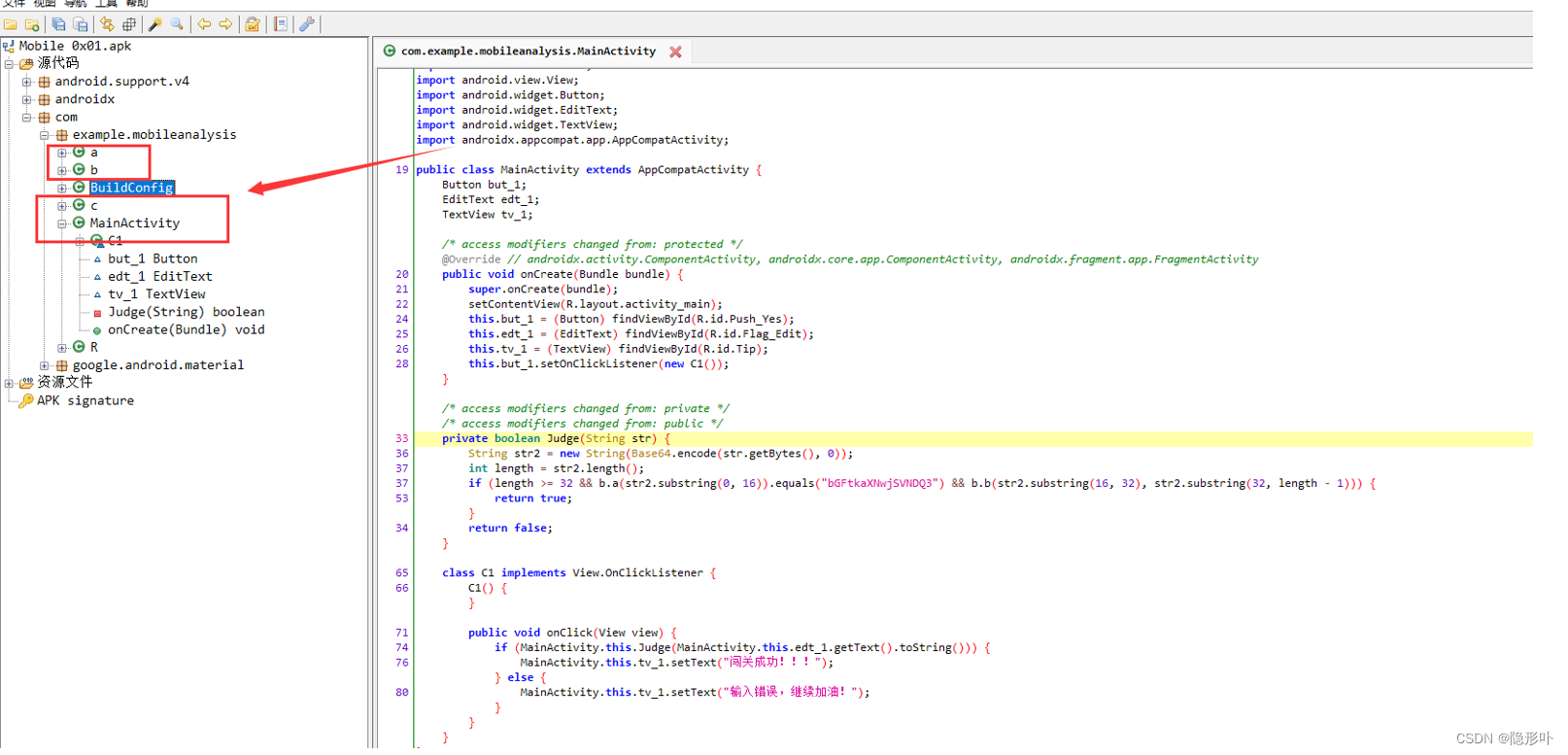The height and width of the screenshot is (755, 1568).
Task: Expand the BuildConfig class node
Action: click(62, 188)
